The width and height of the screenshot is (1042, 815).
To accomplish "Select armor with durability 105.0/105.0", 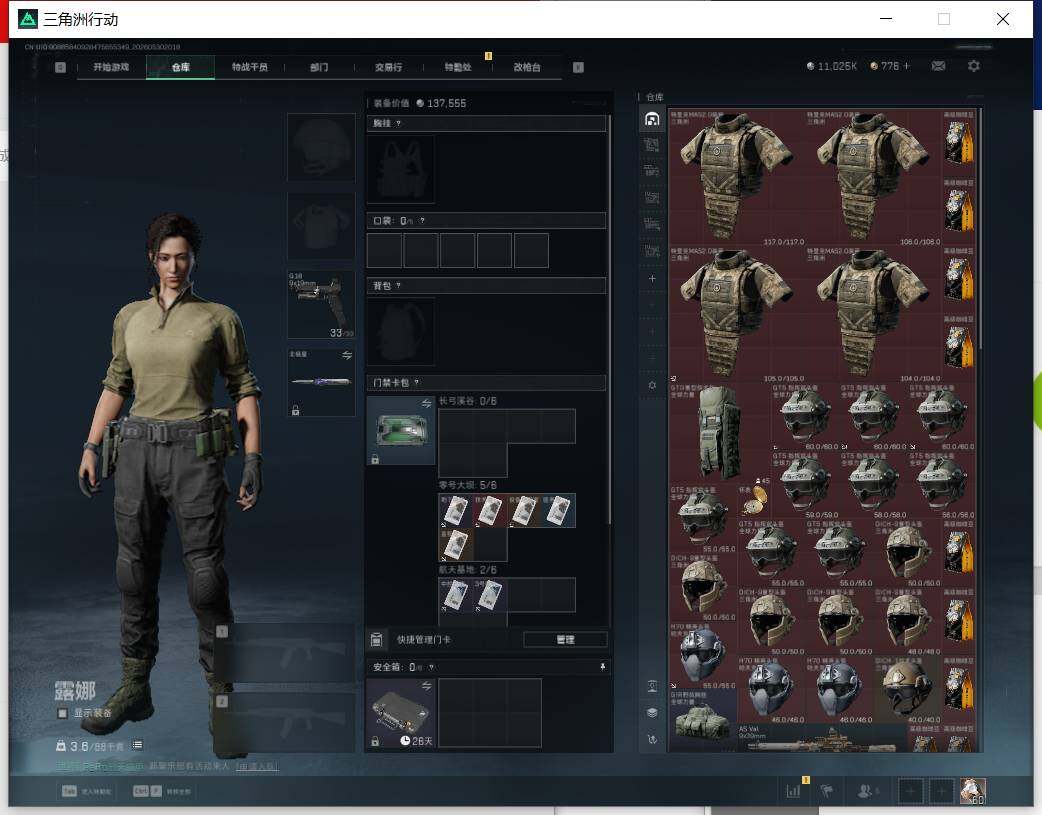I will point(737,314).
